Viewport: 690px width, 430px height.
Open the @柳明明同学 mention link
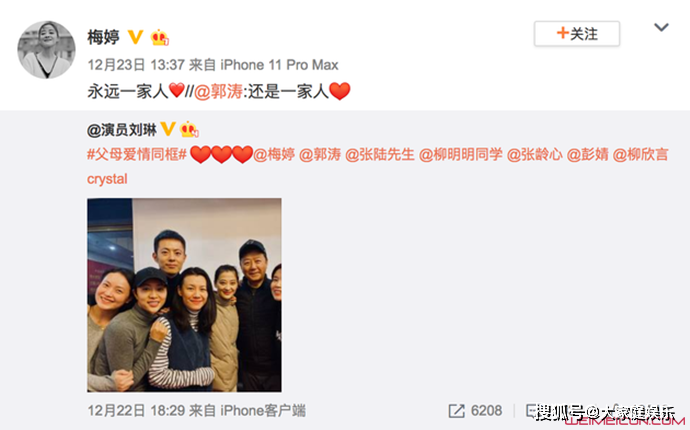[x=461, y=154]
